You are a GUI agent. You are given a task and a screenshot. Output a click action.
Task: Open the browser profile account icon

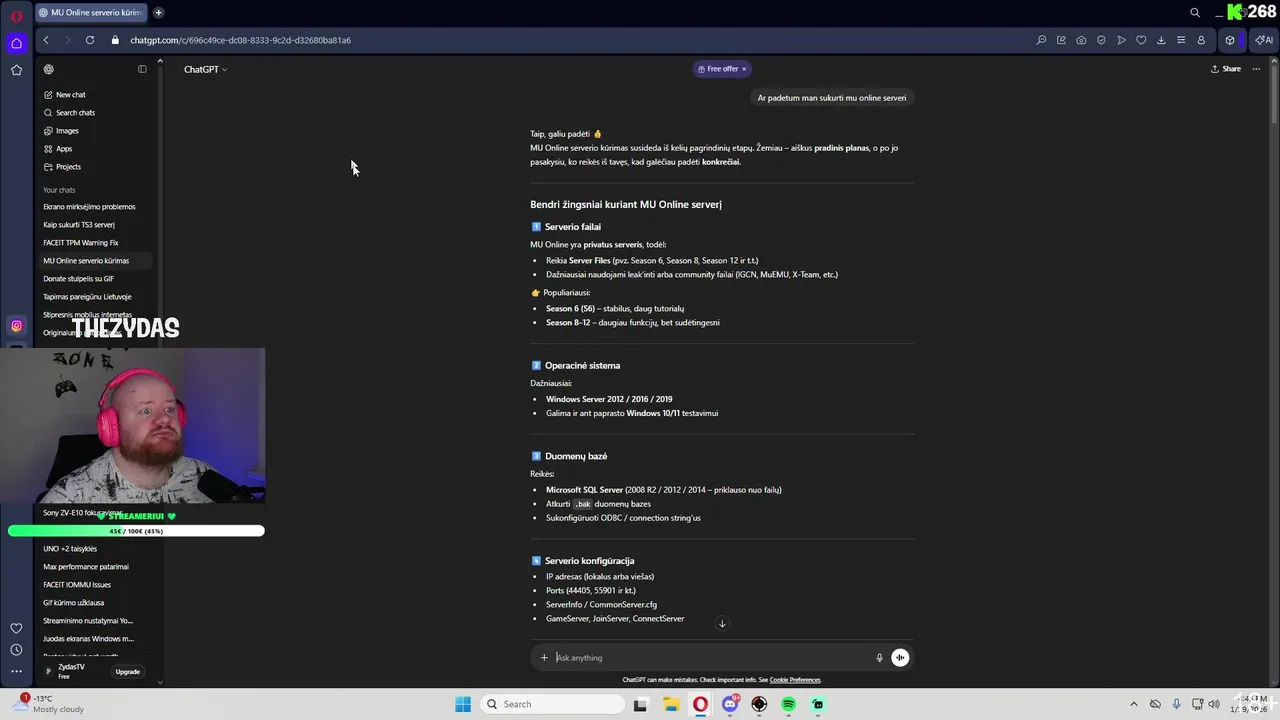click(x=1201, y=40)
